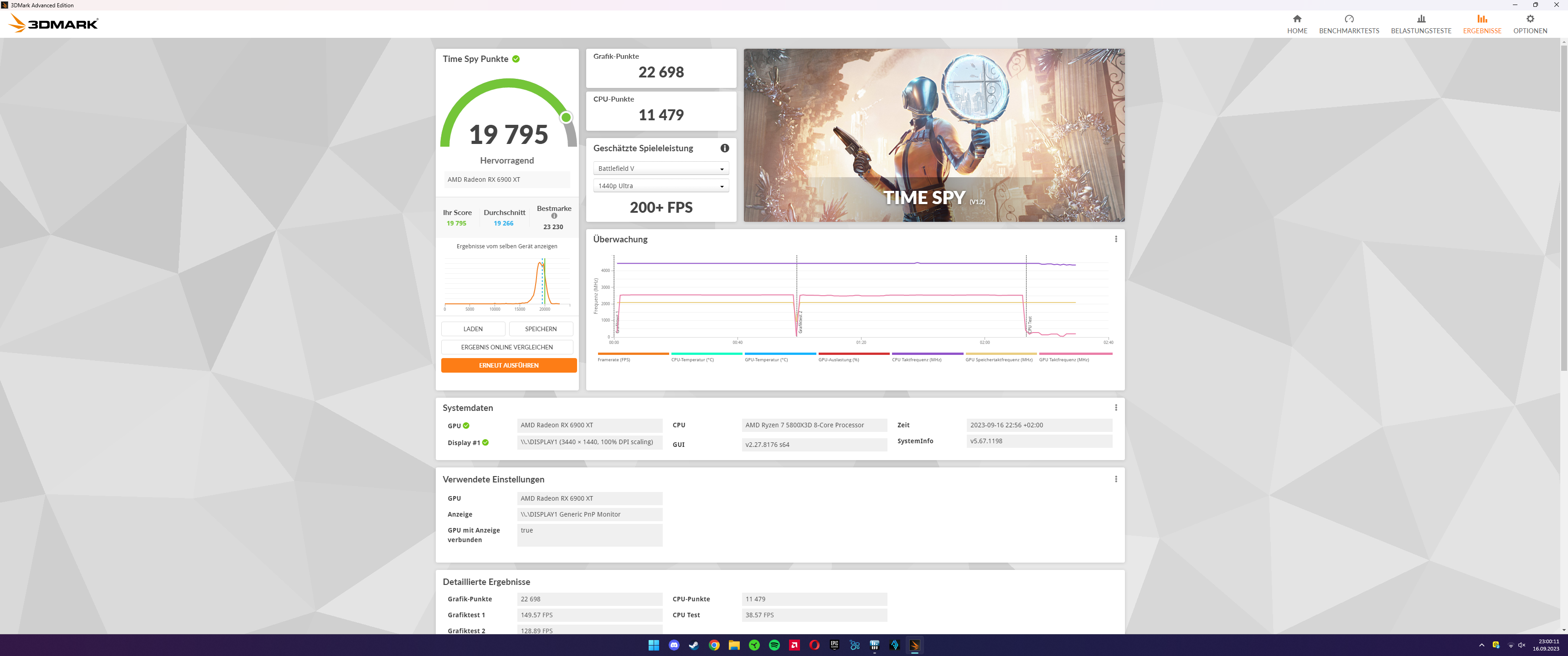Click info icon under Bestmarke

point(554,216)
